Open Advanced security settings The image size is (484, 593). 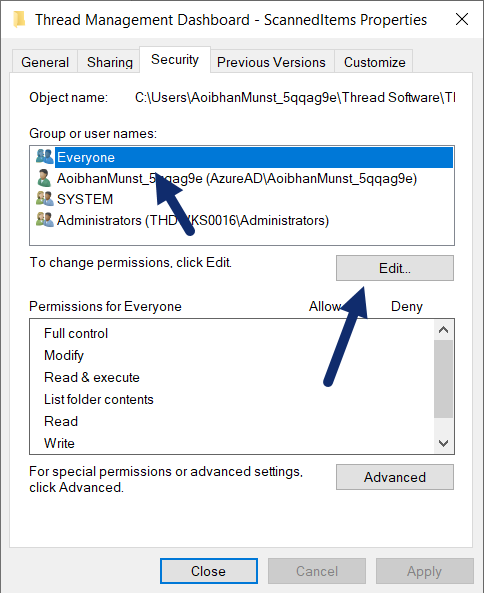[395, 477]
